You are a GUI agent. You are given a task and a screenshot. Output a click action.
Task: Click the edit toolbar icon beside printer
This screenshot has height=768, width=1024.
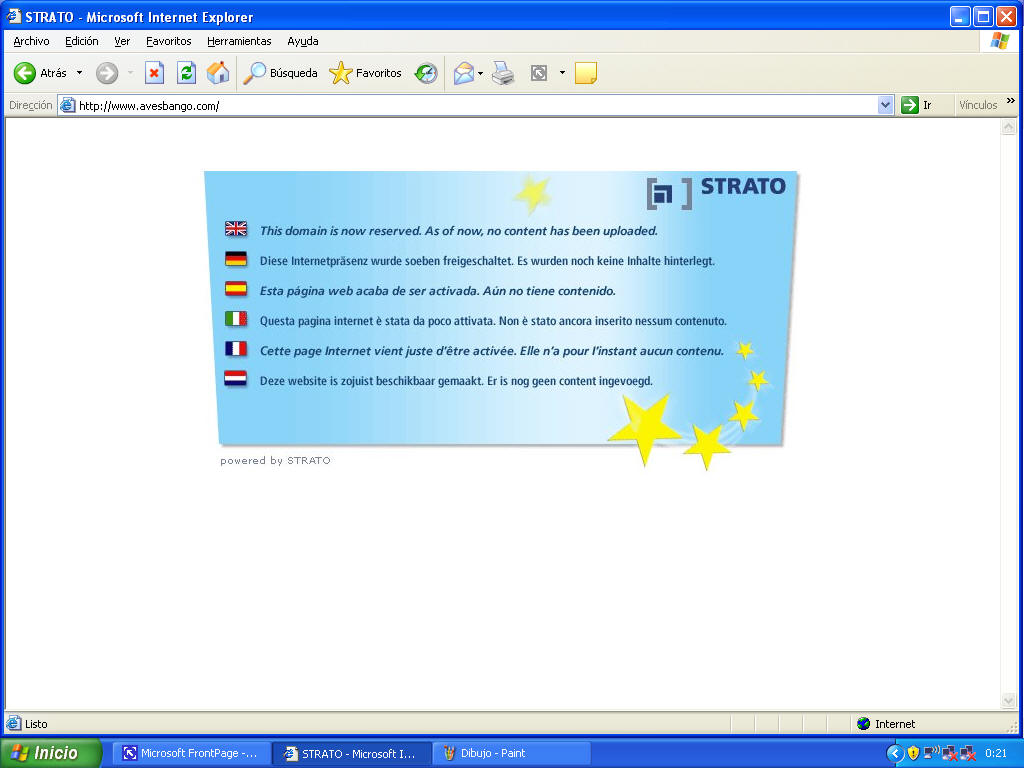[x=539, y=73]
